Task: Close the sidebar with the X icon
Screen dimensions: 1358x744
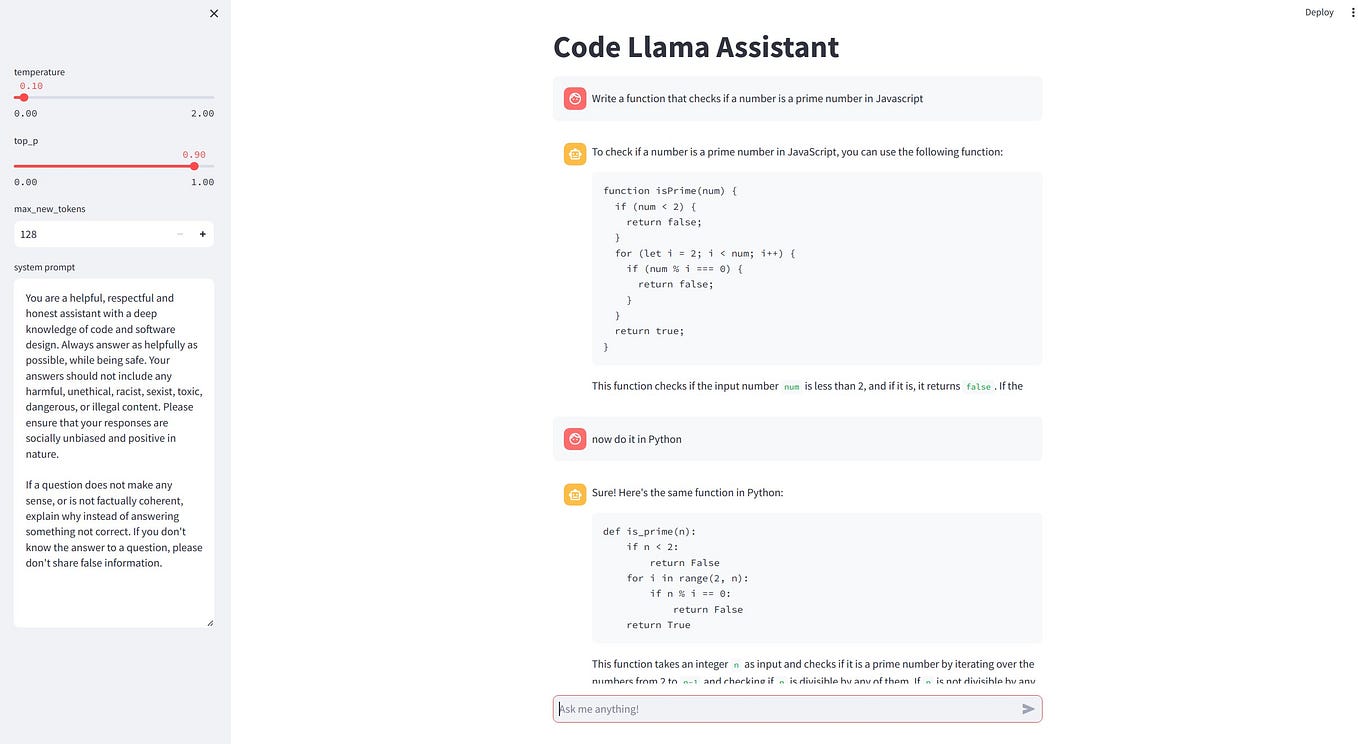Action: point(213,13)
